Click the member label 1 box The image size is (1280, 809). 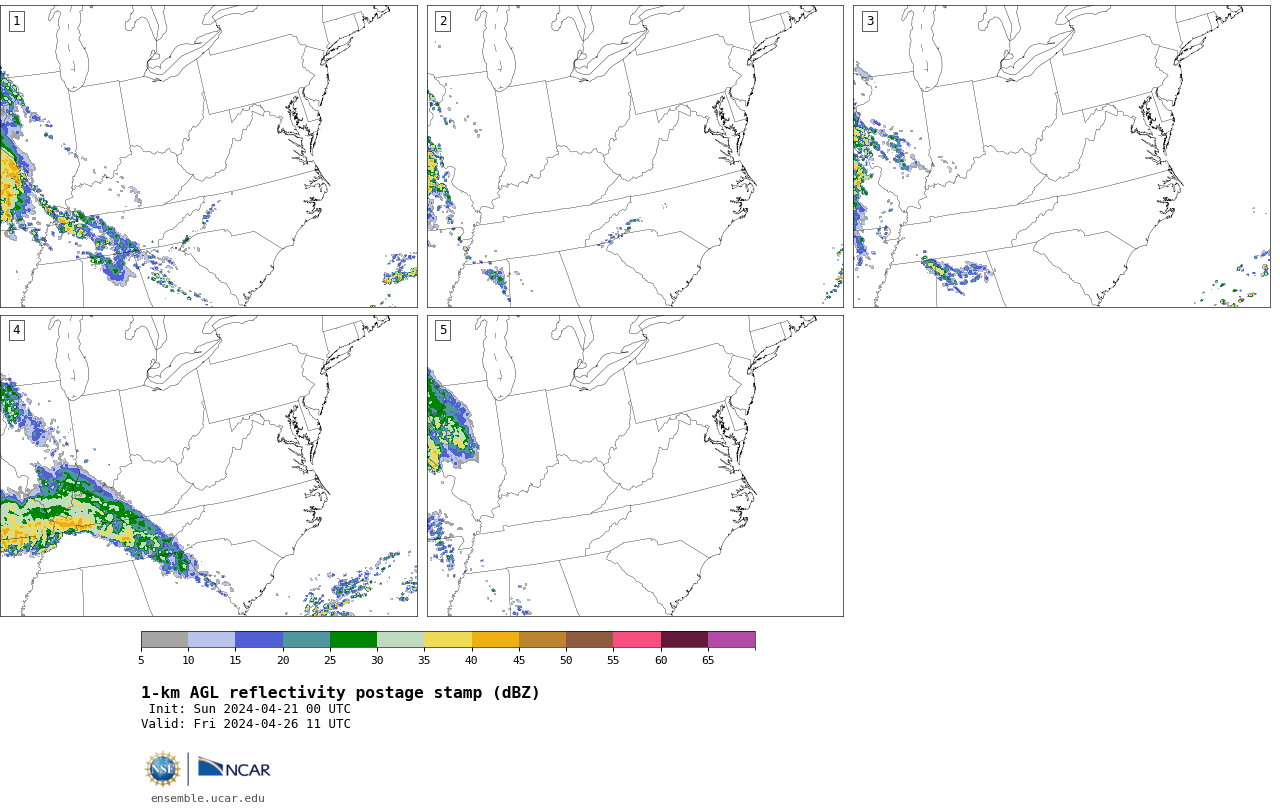17,21
